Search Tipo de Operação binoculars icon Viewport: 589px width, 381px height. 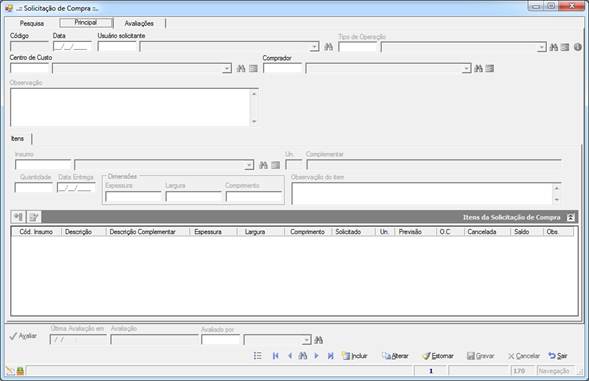coord(553,47)
